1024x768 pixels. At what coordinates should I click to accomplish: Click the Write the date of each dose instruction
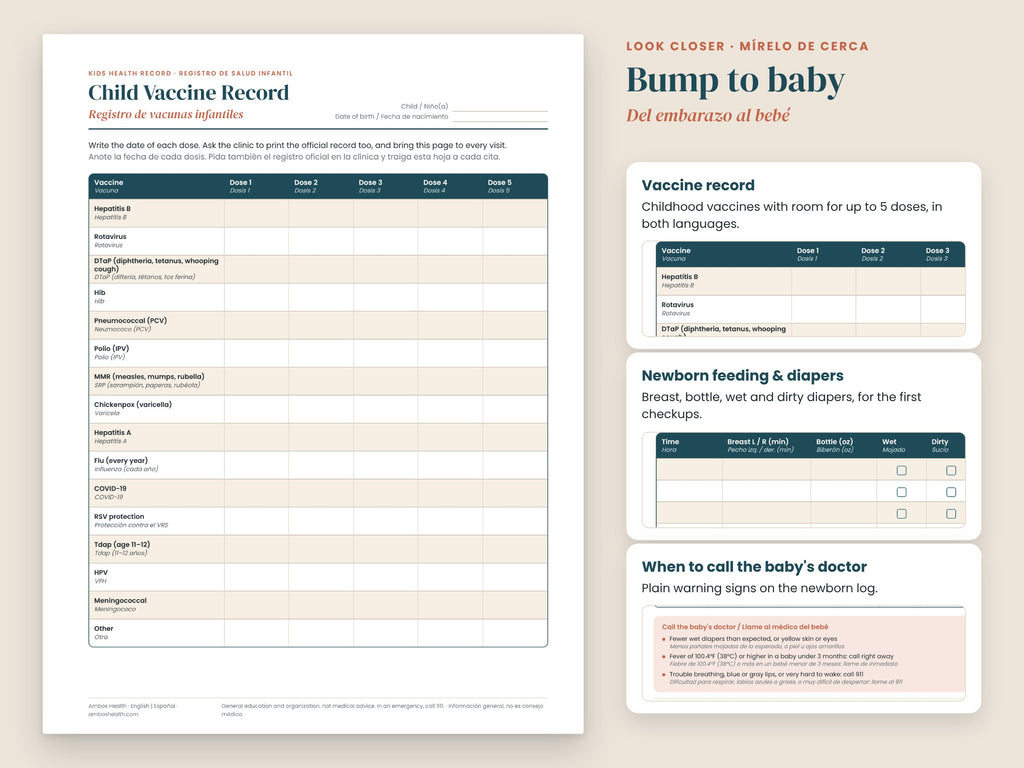click(297, 146)
